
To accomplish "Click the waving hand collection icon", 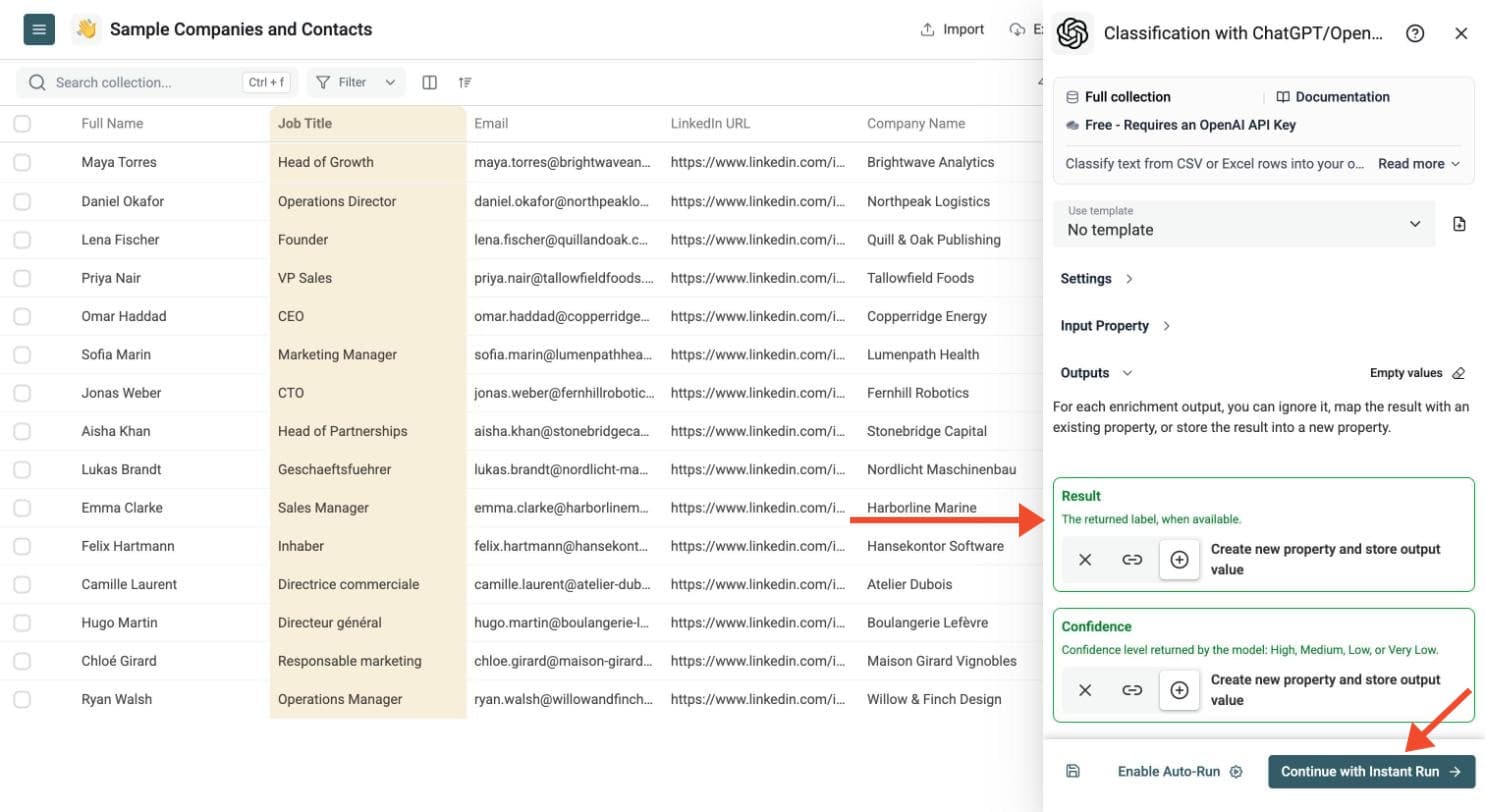I will click(86, 30).
